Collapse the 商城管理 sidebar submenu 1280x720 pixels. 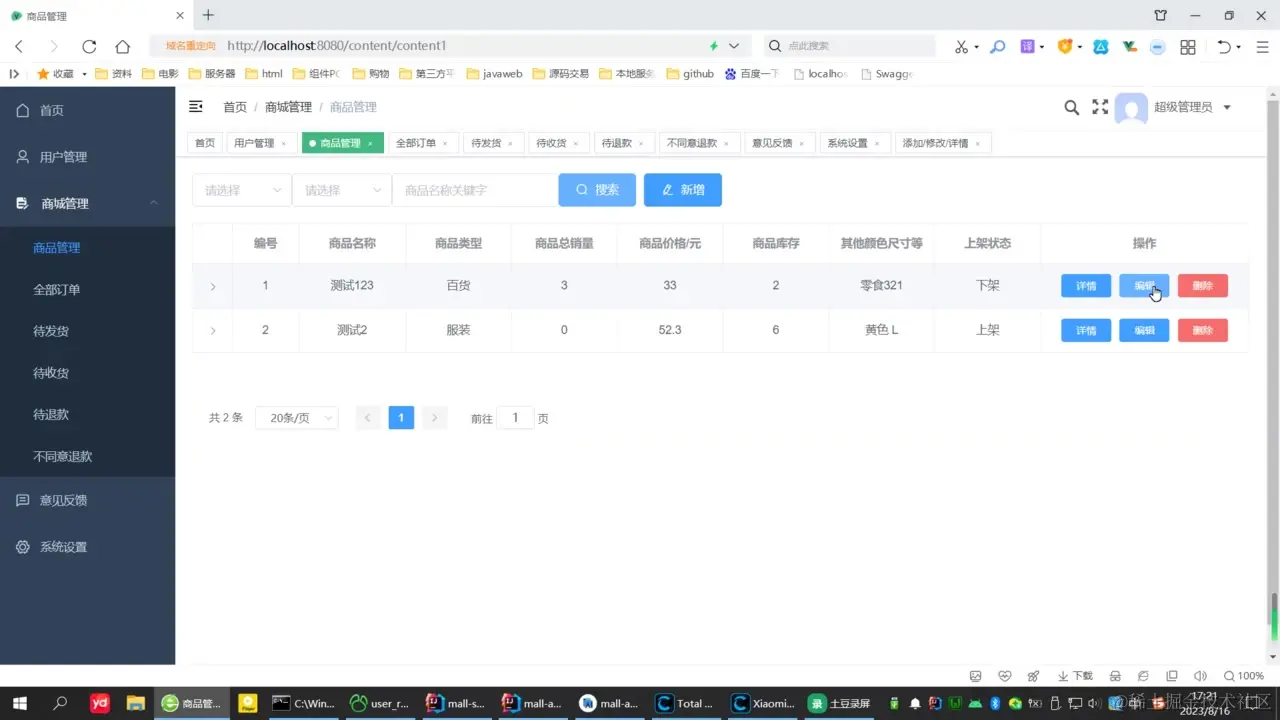87,203
